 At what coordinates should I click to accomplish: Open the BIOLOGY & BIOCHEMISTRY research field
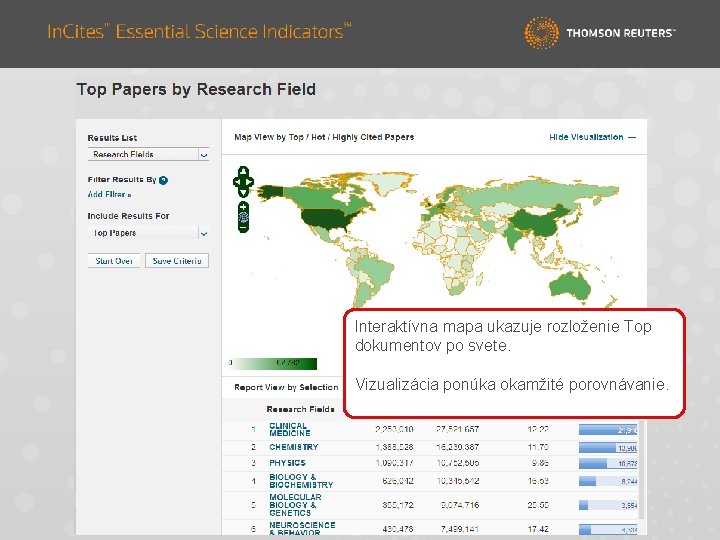coord(301,481)
